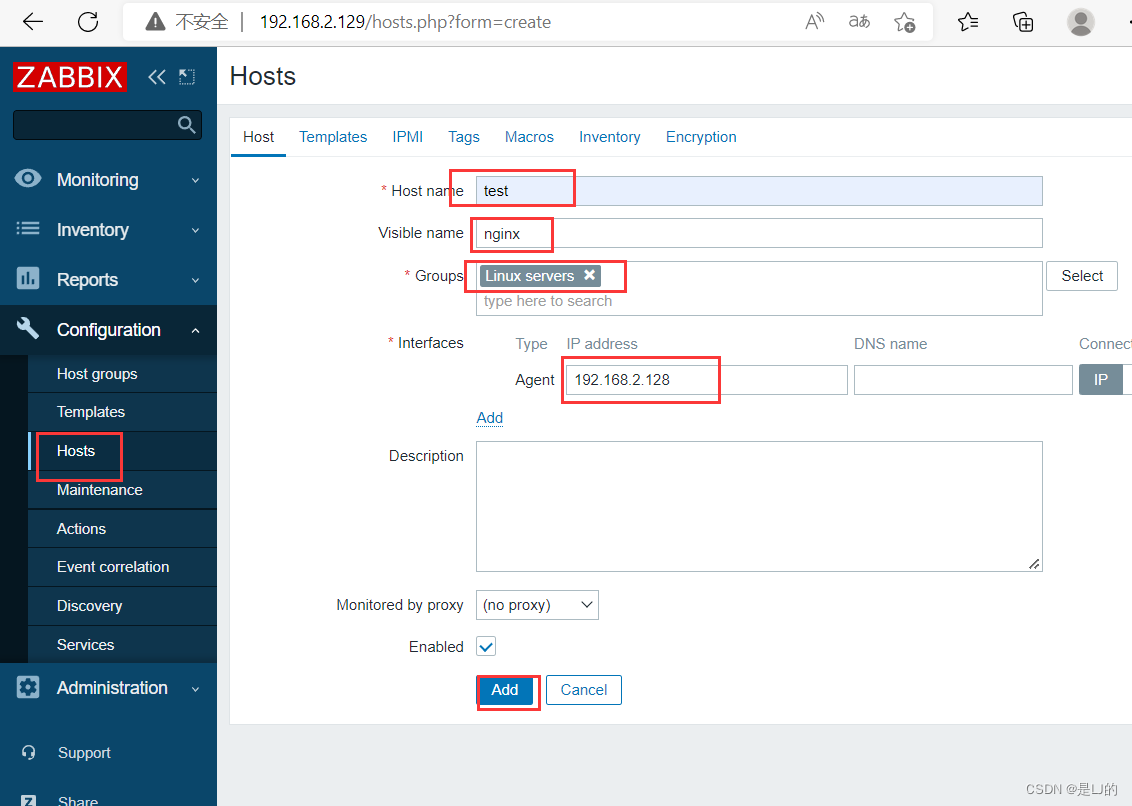The width and height of the screenshot is (1132, 806).
Task: Open Event correlation menu item
Action: (122, 568)
